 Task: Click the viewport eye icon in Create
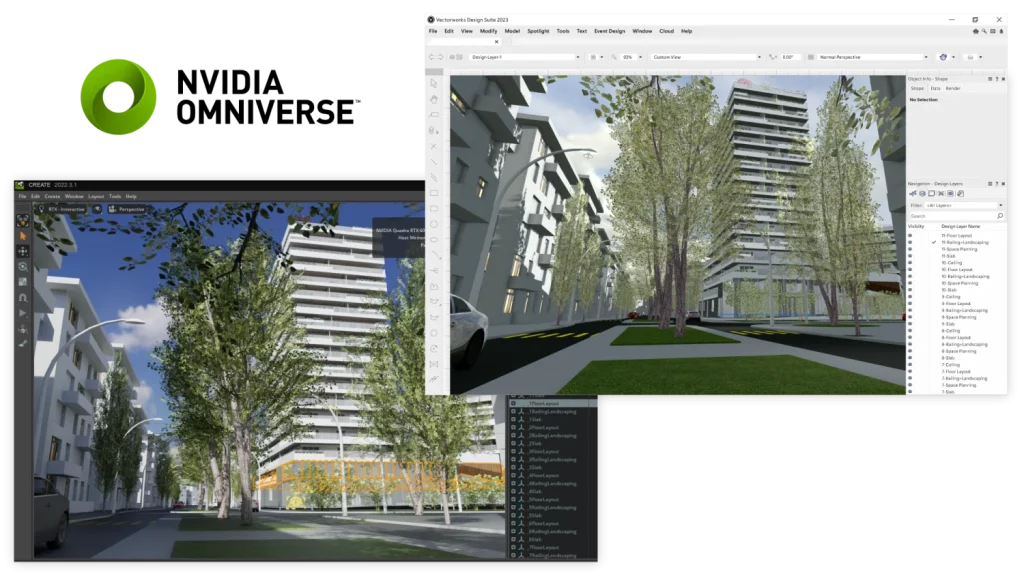(x=97, y=209)
